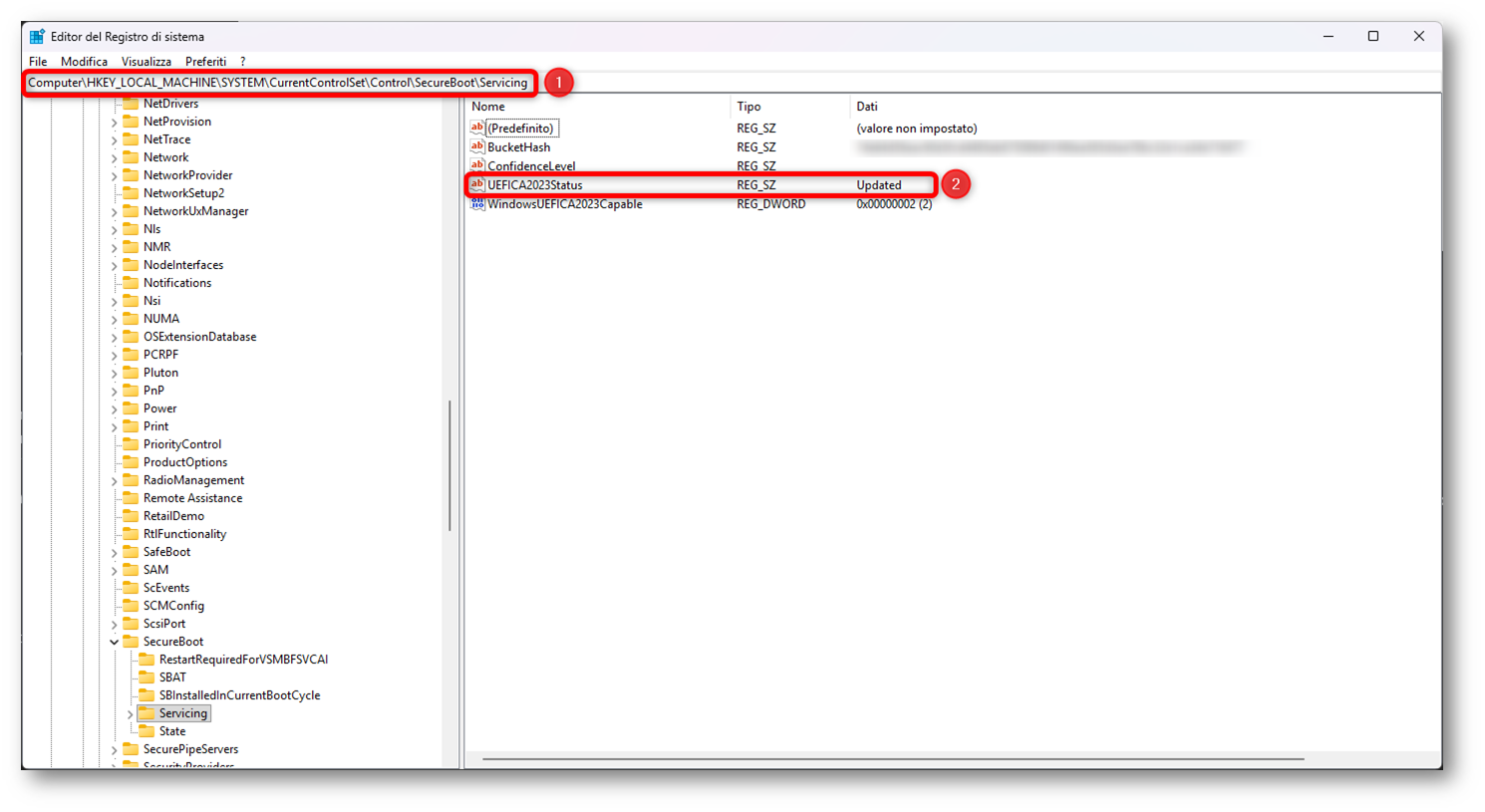Select the Remote Assistance key label
1485x812 pixels.
[192, 498]
